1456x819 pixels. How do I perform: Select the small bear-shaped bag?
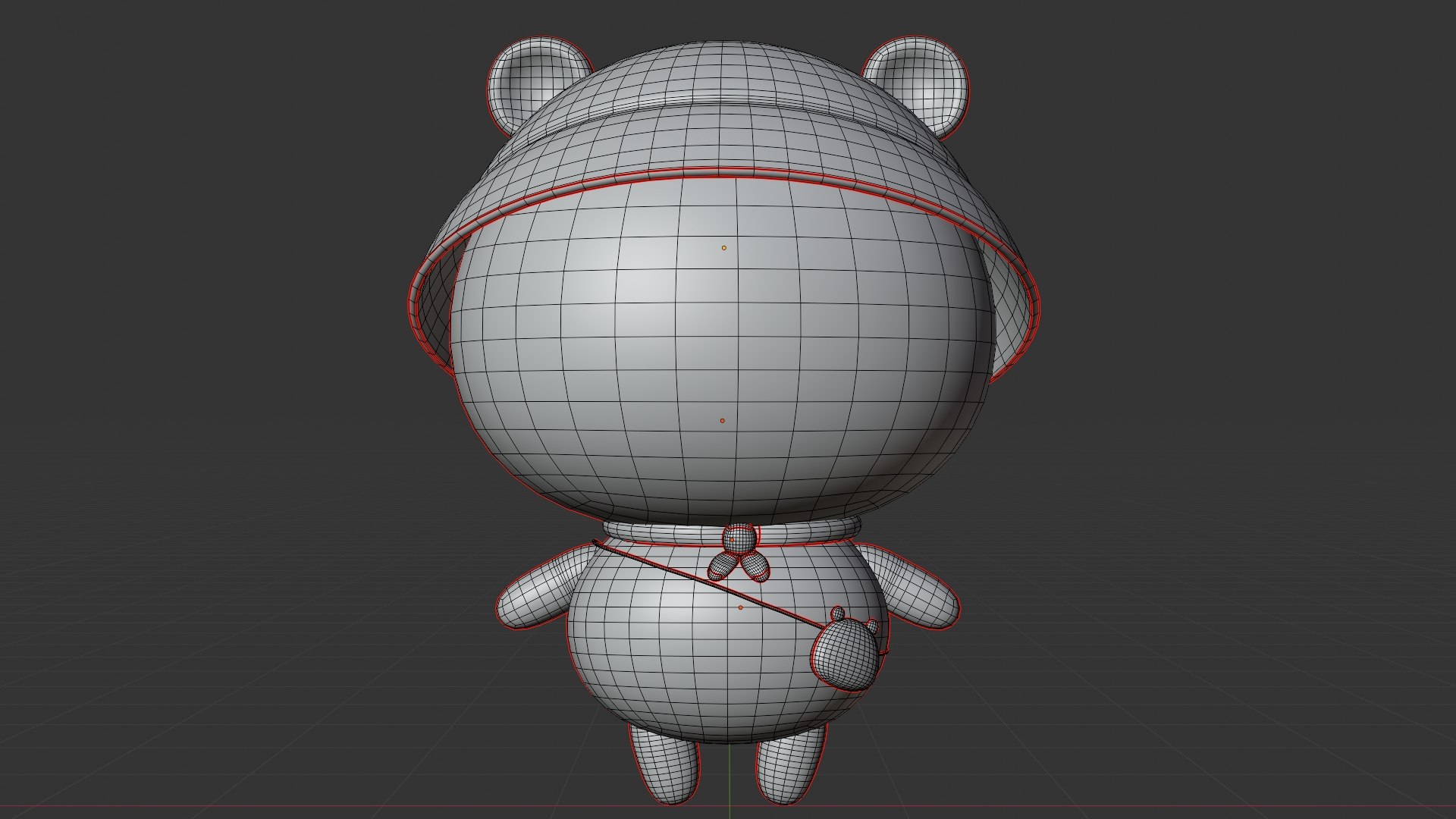click(x=846, y=654)
